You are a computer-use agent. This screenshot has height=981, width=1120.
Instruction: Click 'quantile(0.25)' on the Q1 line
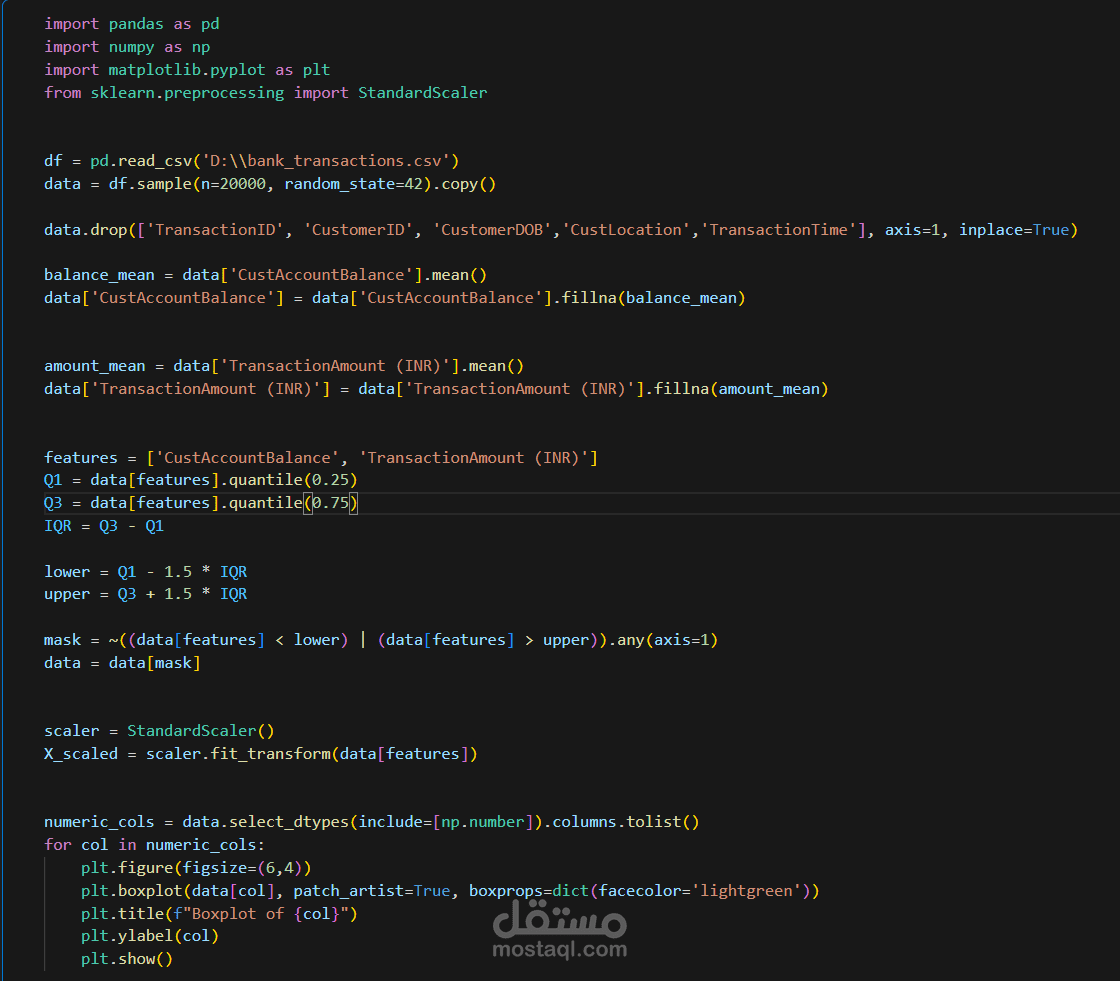293,480
